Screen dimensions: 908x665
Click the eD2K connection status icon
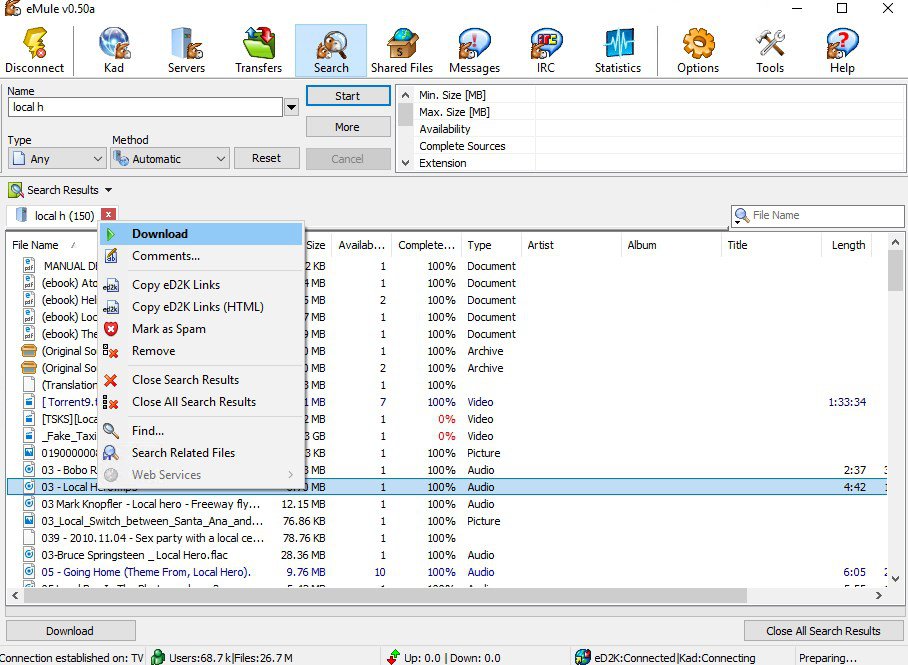tap(583, 657)
